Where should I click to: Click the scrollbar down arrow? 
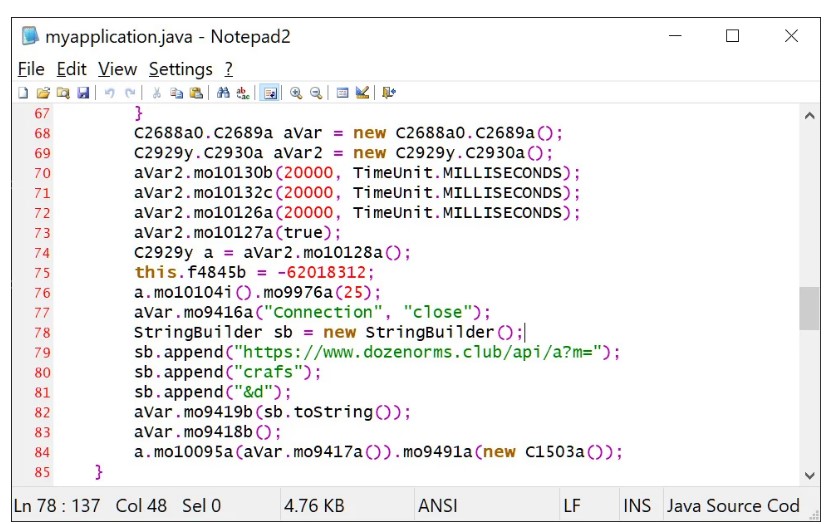pyautogui.click(x=810, y=476)
